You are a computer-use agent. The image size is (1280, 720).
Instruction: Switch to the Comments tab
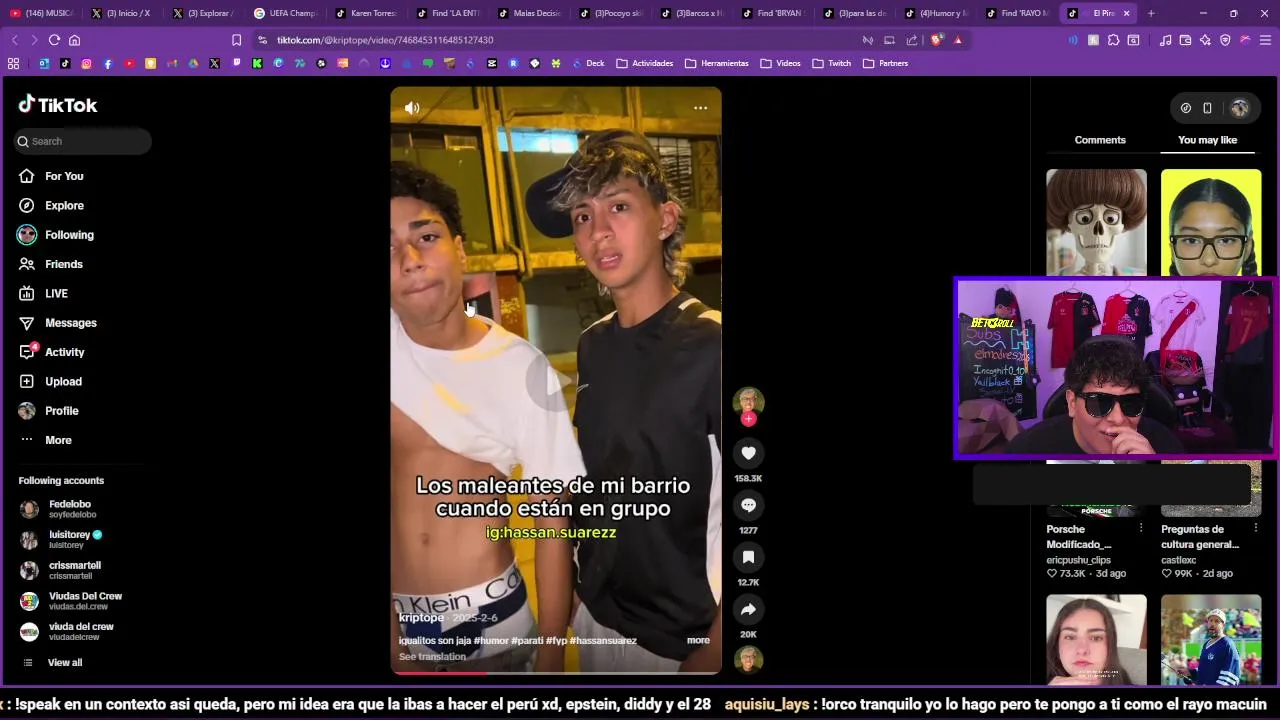point(1100,140)
